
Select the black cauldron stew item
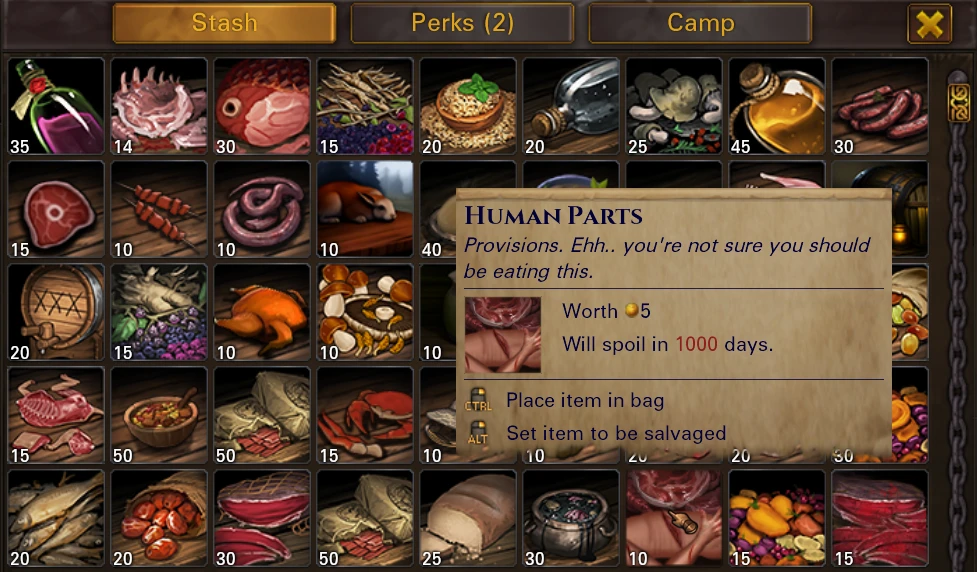coord(571,518)
